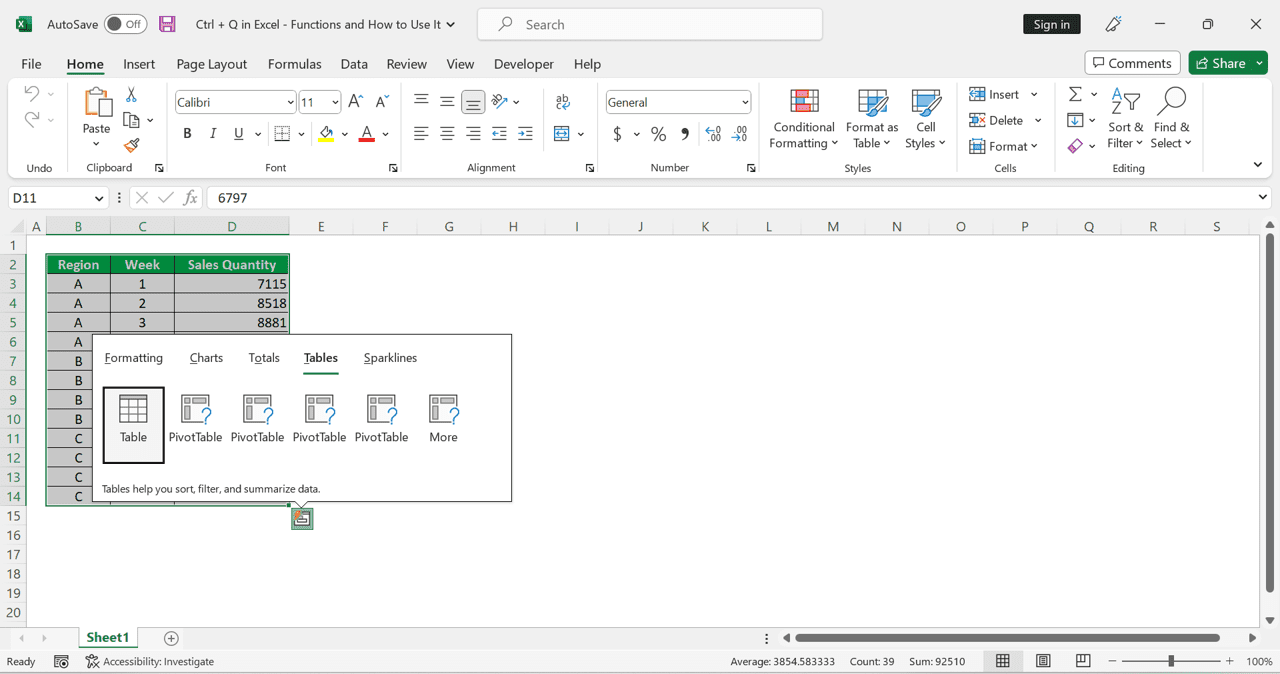
Task: Click the Comma Style icon
Action: [x=684, y=133]
